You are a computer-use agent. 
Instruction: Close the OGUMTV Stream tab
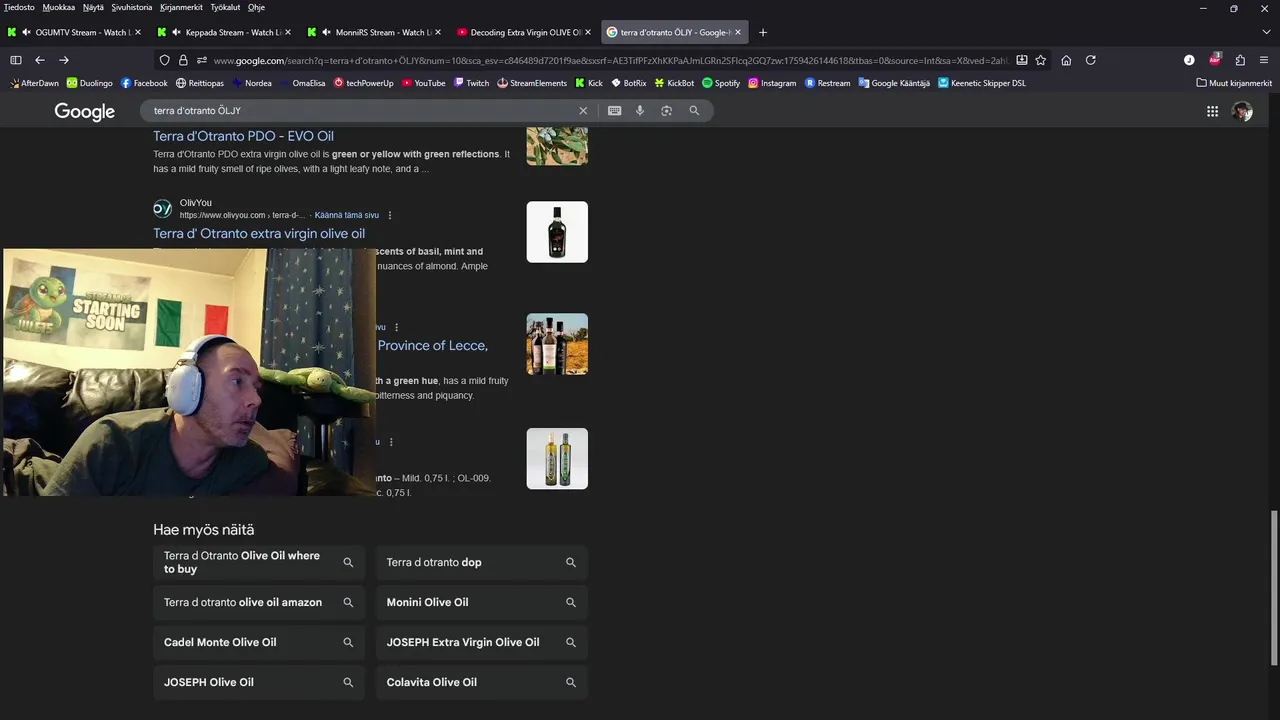[137, 32]
